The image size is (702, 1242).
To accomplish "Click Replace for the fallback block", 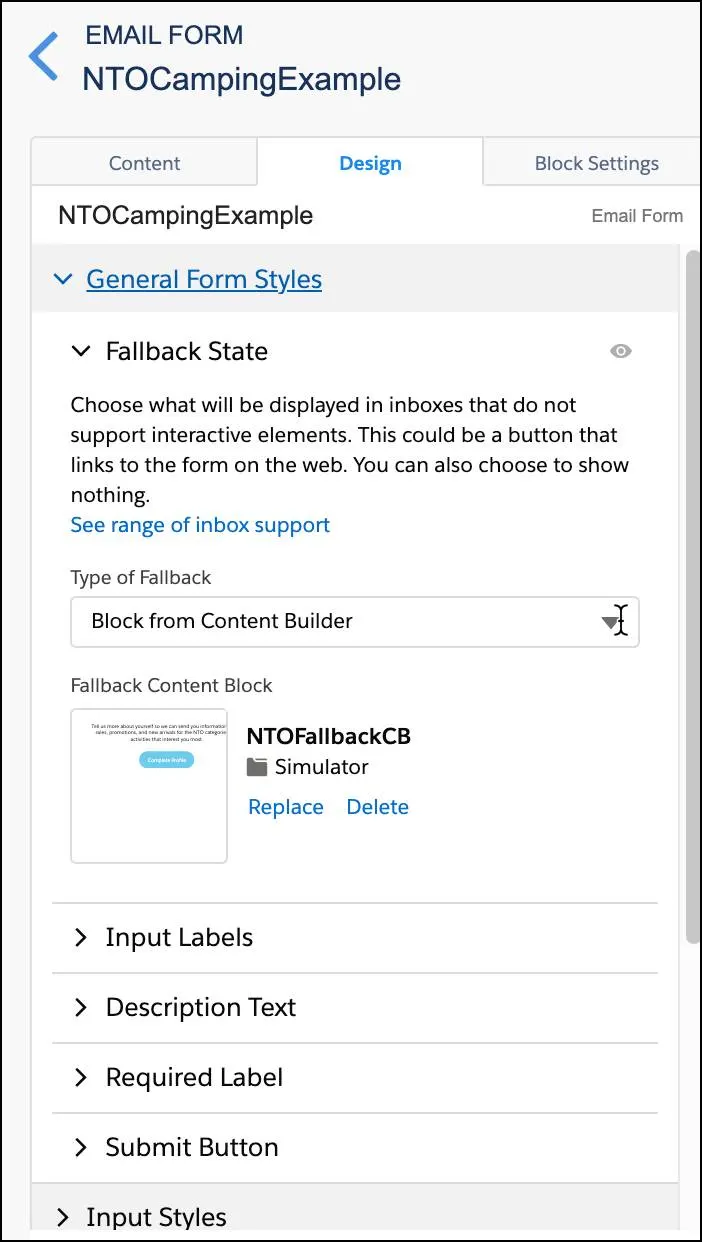I will click(286, 807).
